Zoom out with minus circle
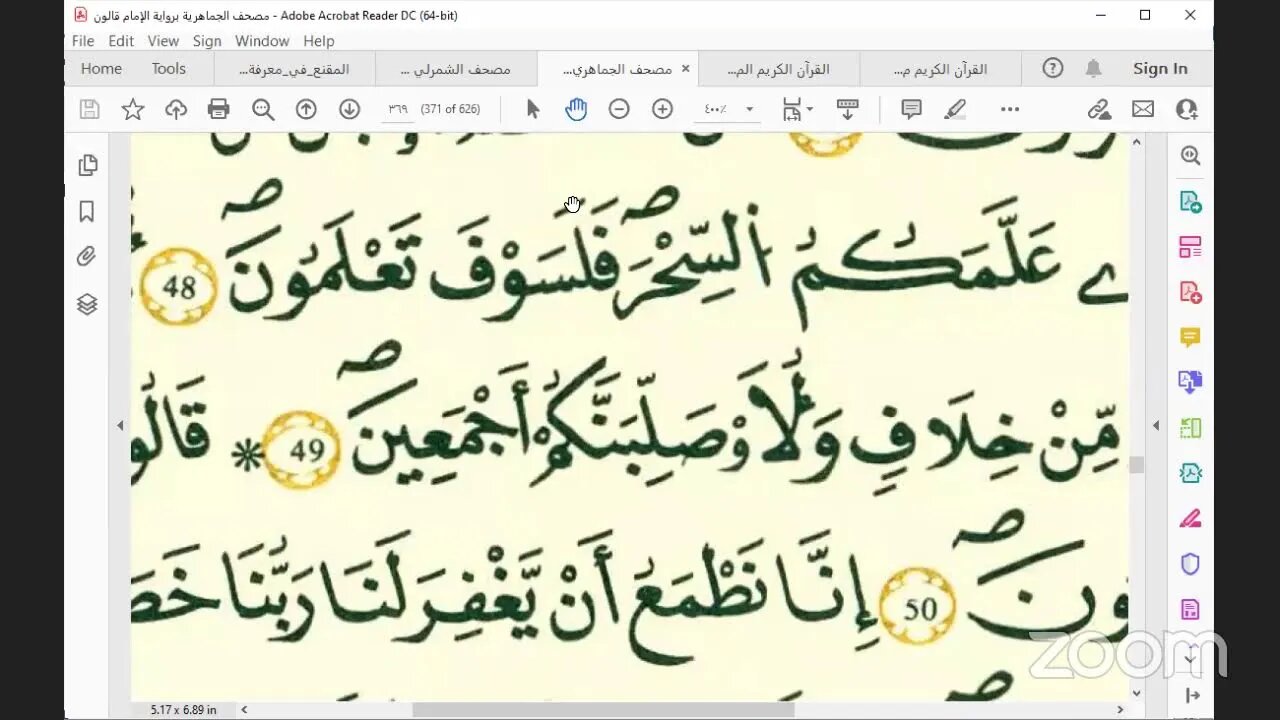Screen dimensions: 1280x720 pos(619,109)
